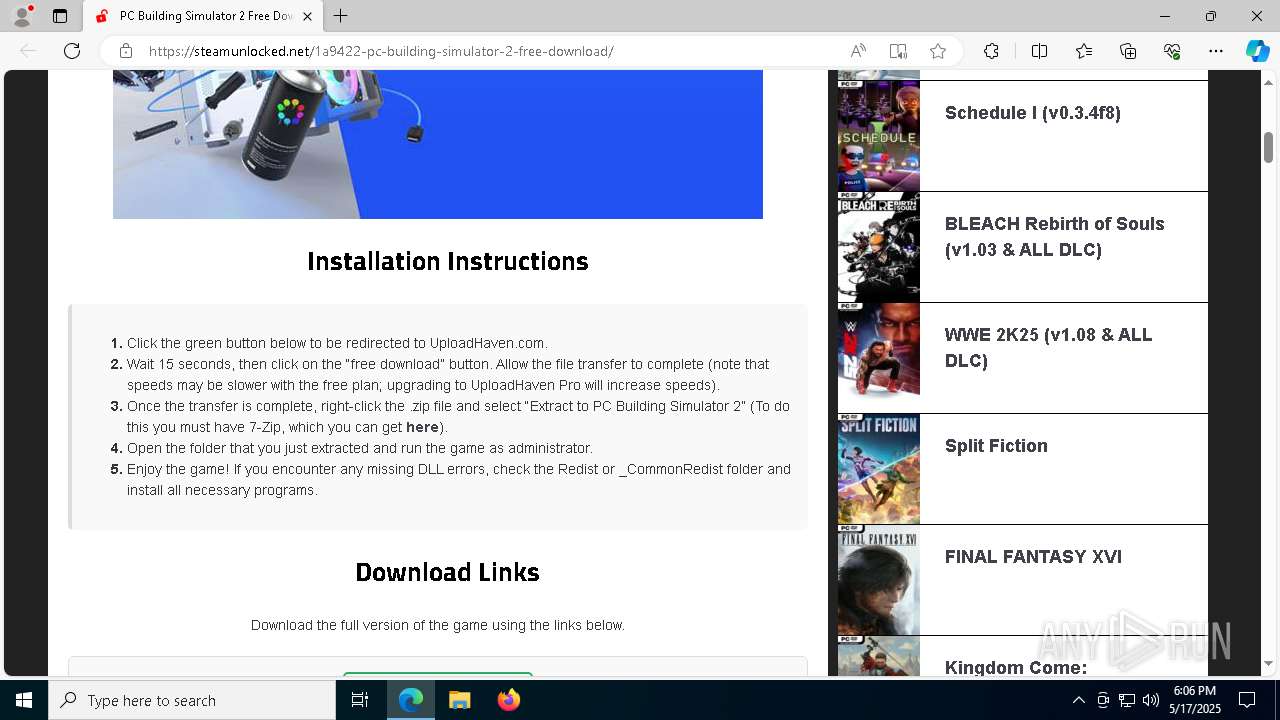
Task: Open FINAL FANTASY XVI link
Action: [x=1033, y=557]
